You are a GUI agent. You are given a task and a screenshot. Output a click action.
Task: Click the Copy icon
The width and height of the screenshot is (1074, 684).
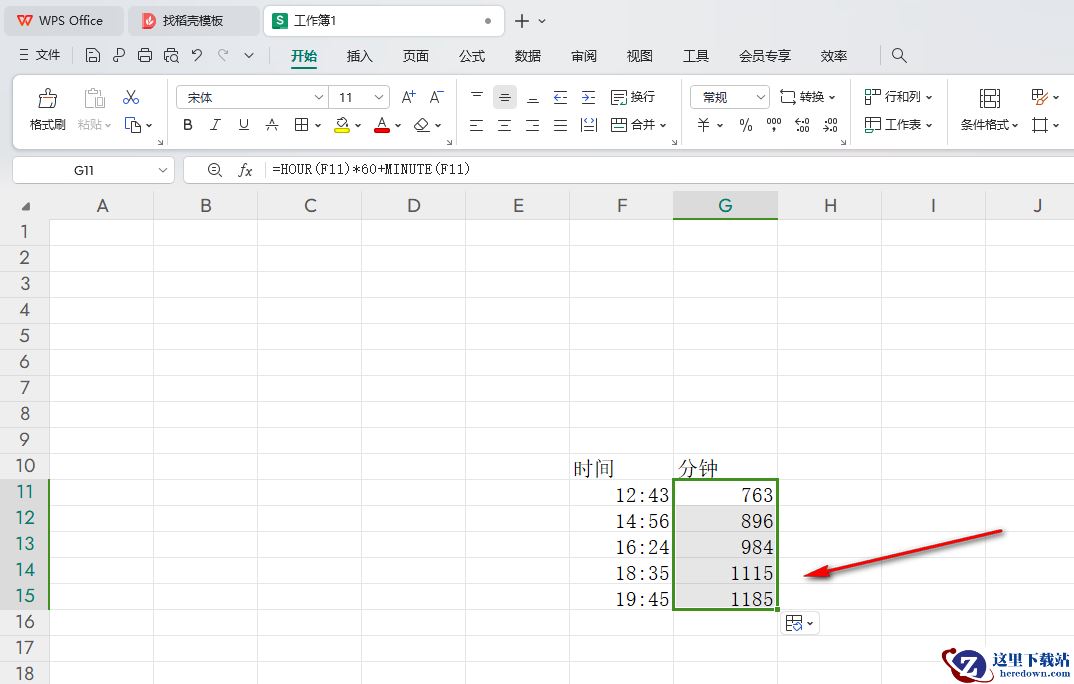(132, 125)
